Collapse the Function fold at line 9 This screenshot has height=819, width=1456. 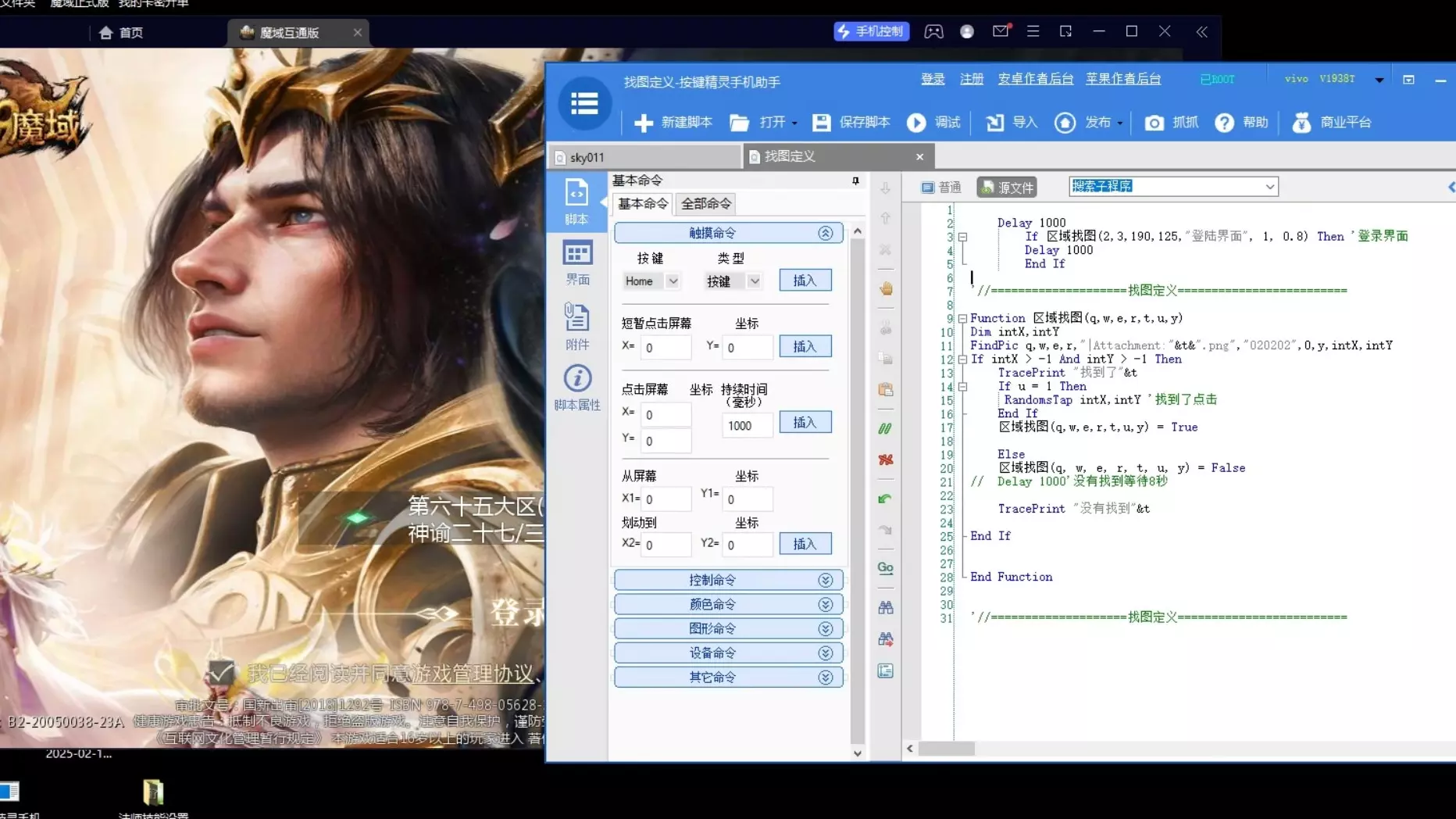[x=962, y=319]
